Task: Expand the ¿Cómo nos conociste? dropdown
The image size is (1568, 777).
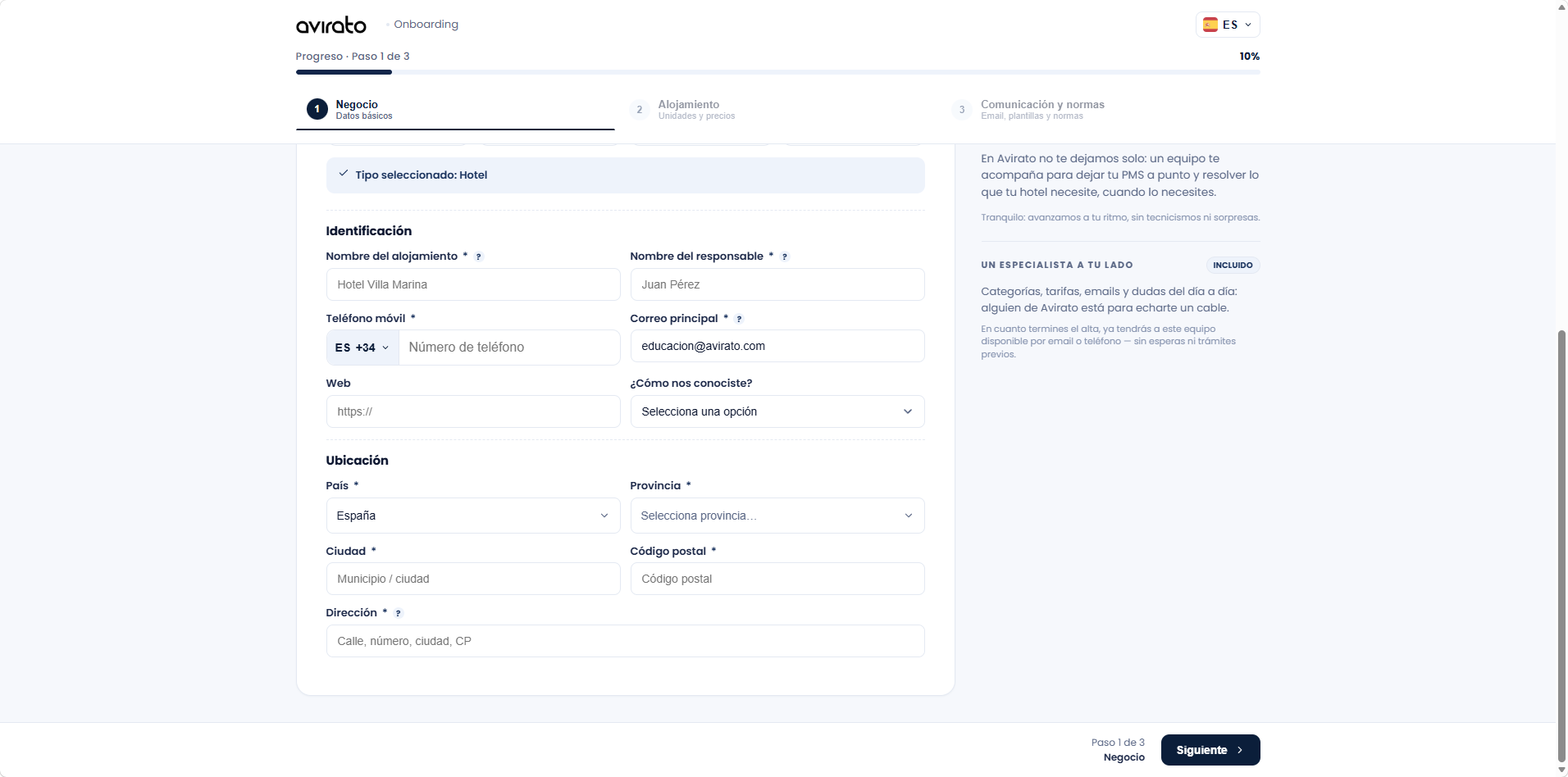Action: [x=777, y=411]
